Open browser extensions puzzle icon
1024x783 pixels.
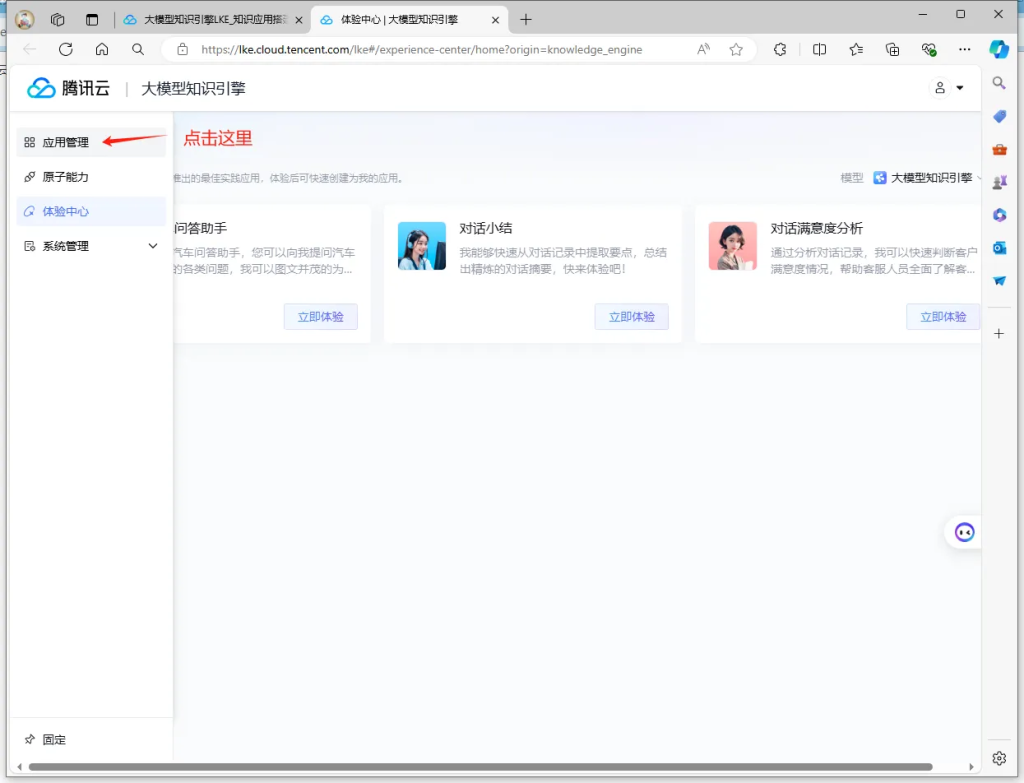(780, 49)
